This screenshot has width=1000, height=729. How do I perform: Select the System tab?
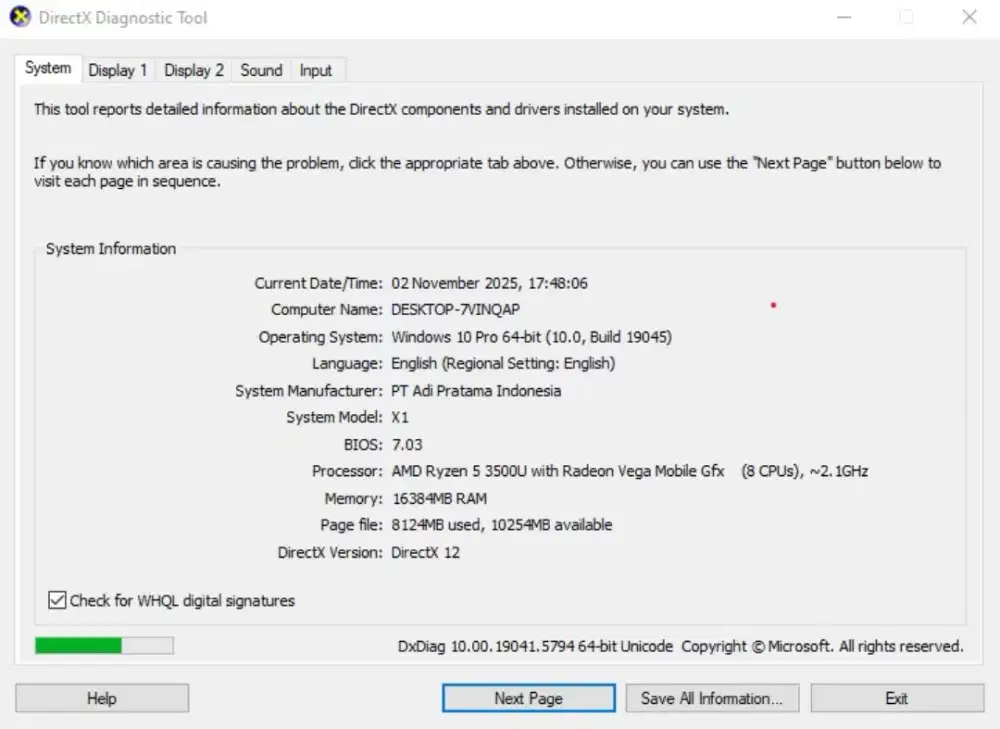click(x=48, y=68)
